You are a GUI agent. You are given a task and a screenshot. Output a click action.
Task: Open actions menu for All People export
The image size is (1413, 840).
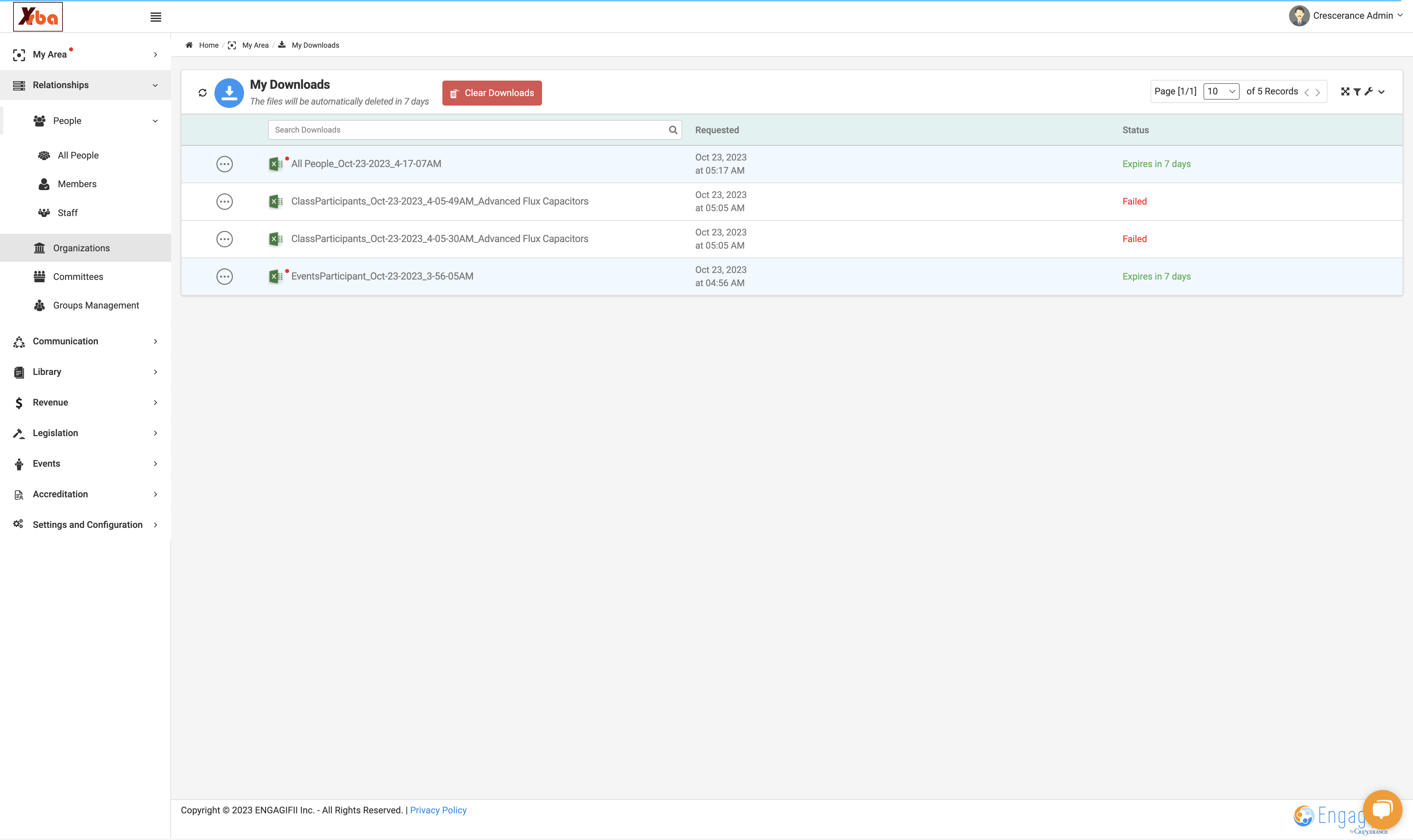225,164
